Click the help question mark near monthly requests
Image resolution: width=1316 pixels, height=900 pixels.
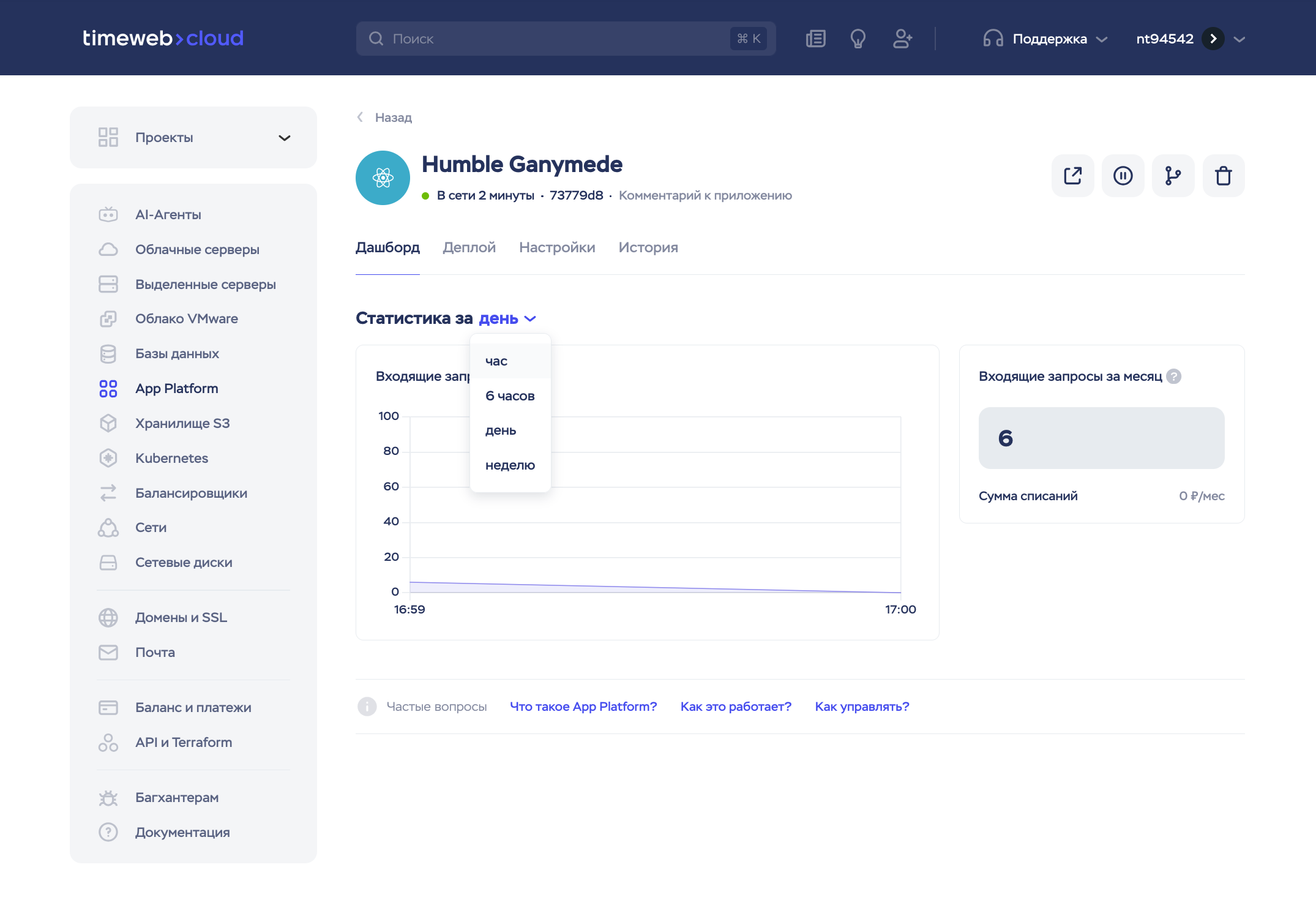click(1173, 376)
